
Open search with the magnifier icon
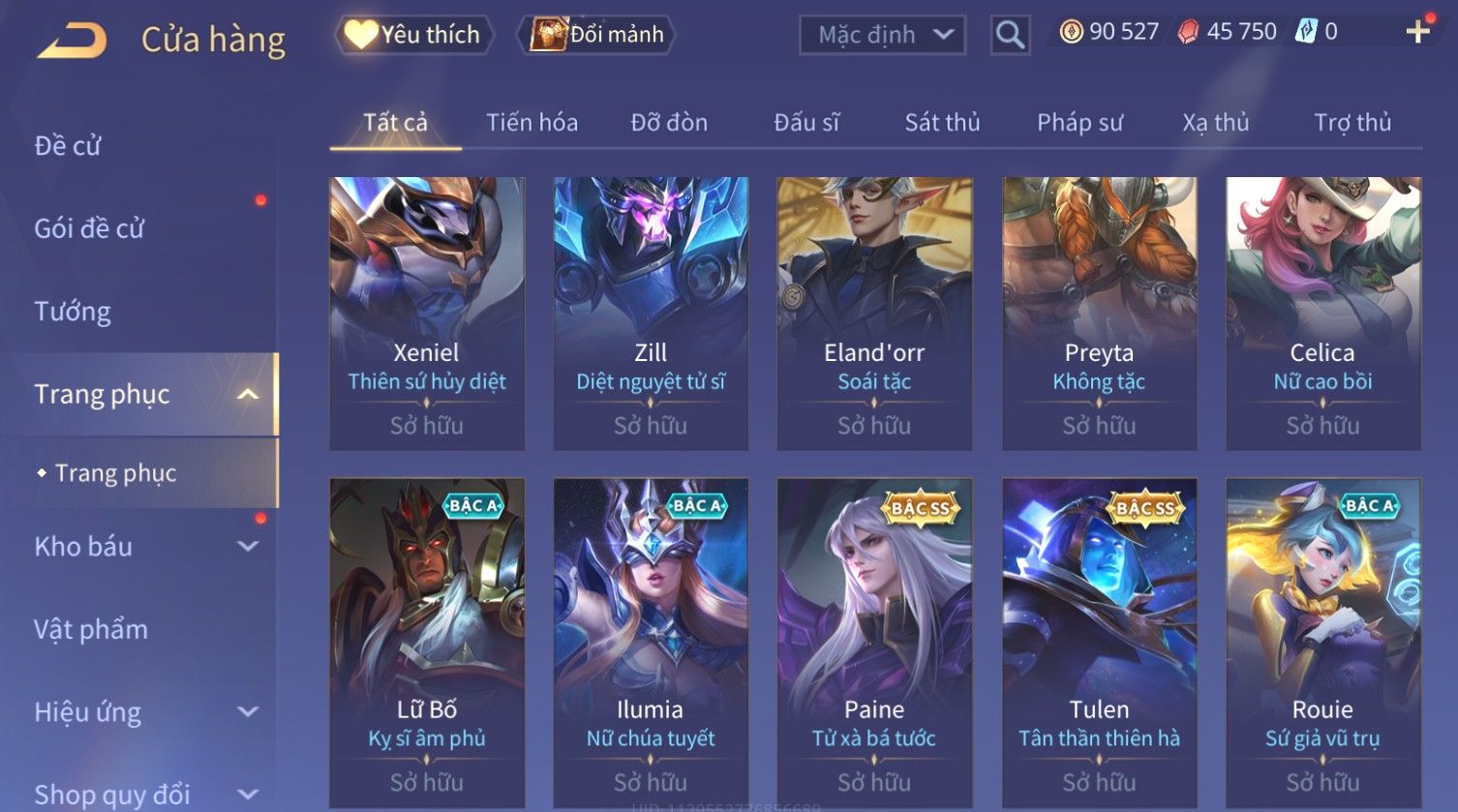click(x=1010, y=36)
